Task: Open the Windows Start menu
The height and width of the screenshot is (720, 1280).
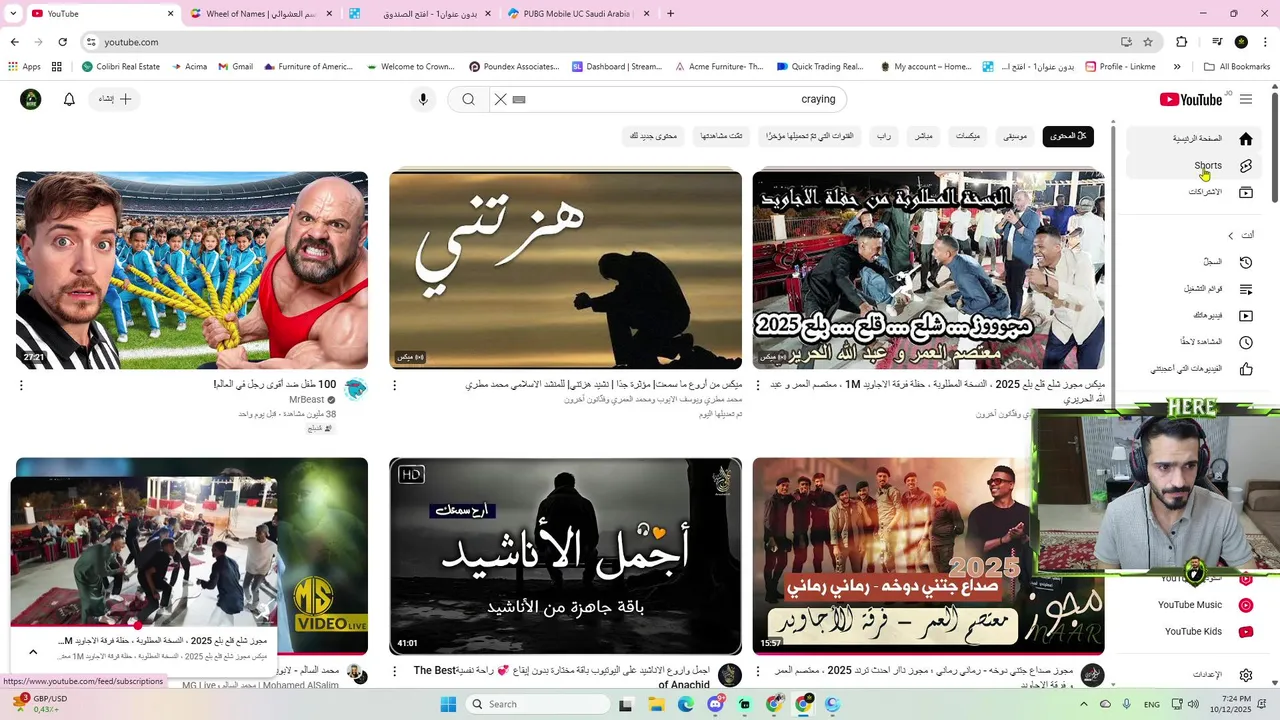Action: pos(448,704)
